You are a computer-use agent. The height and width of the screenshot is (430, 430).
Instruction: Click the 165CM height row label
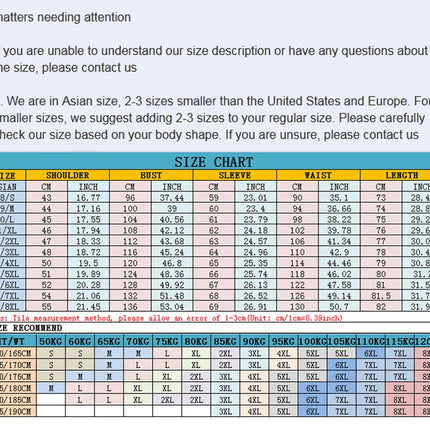pos(18,353)
